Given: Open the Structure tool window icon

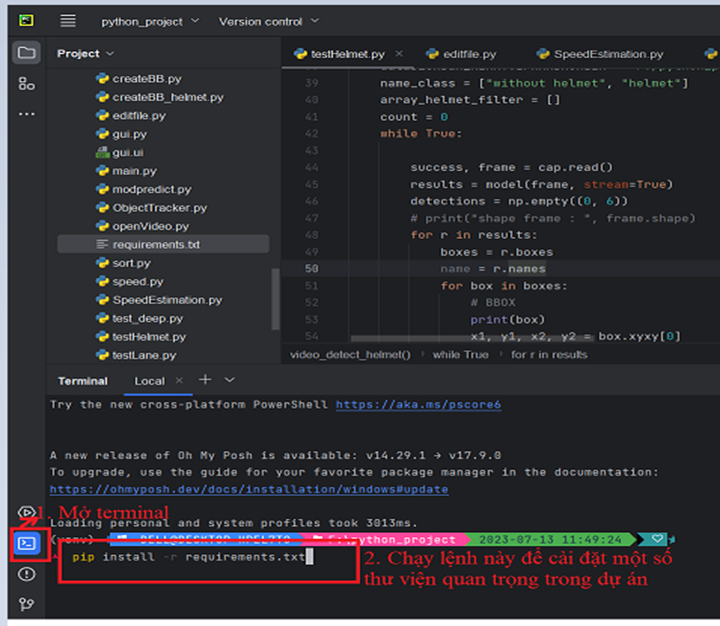Looking at the screenshot, I should click(26, 84).
